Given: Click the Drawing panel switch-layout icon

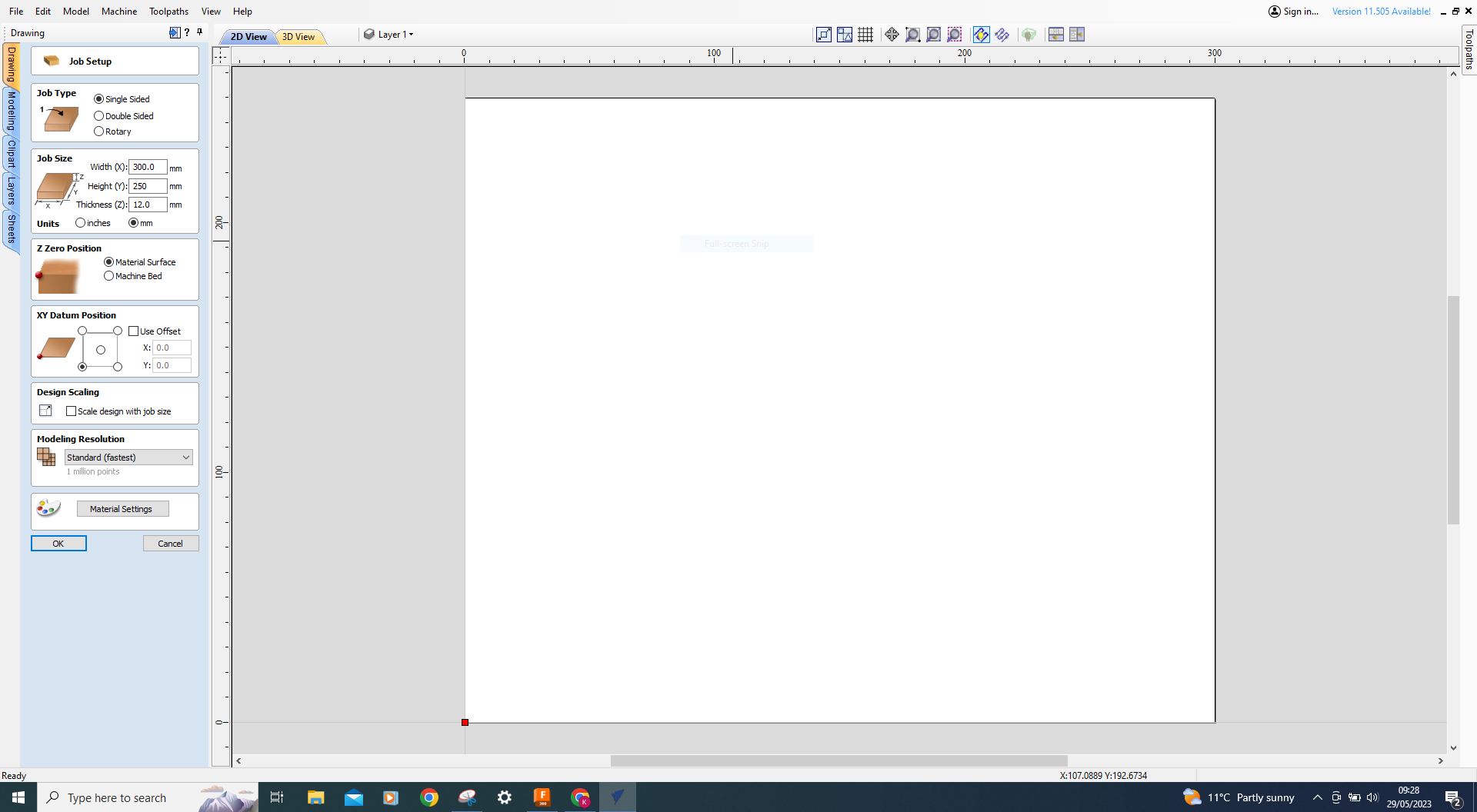Looking at the screenshot, I should pyautogui.click(x=175, y=32).
